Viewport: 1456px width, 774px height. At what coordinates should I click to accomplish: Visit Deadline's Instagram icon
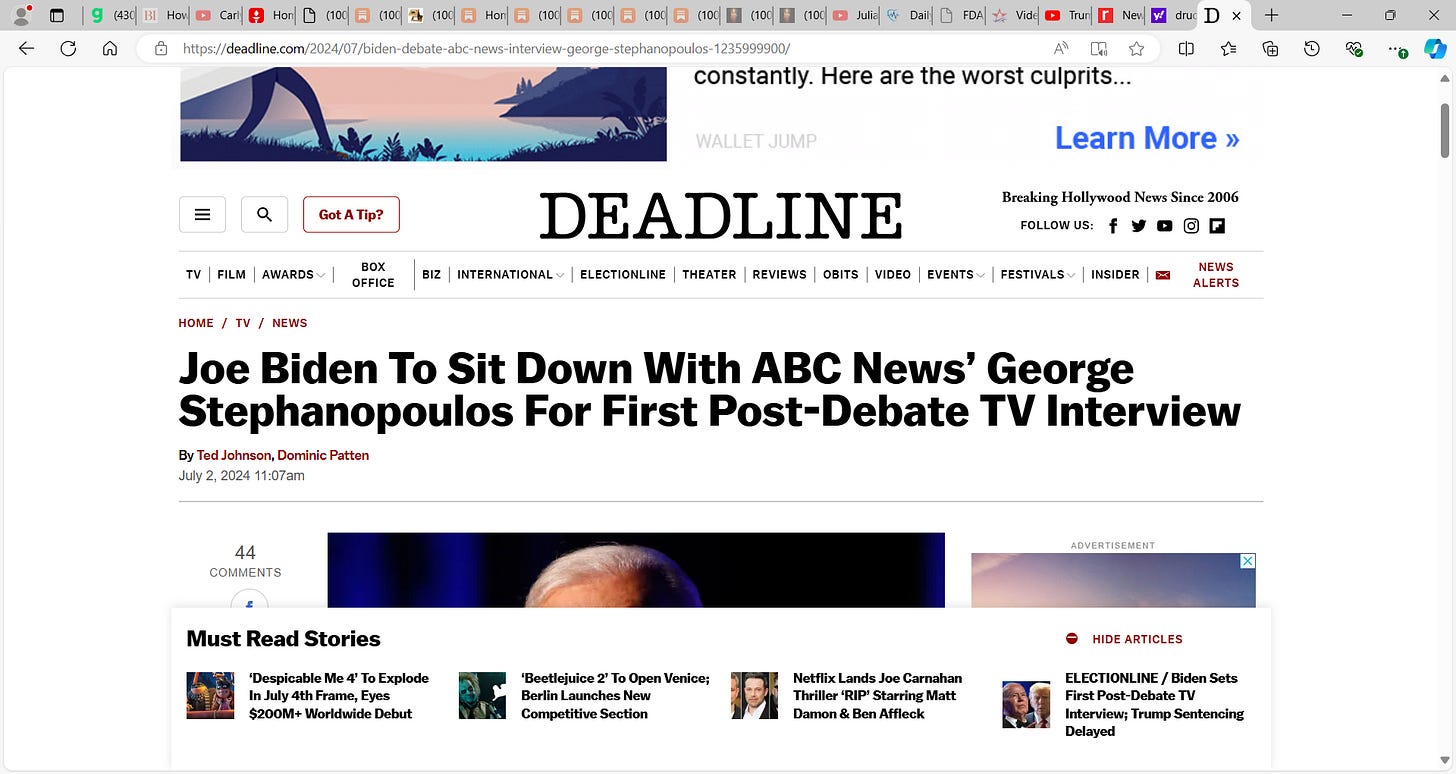point(1191,226)
